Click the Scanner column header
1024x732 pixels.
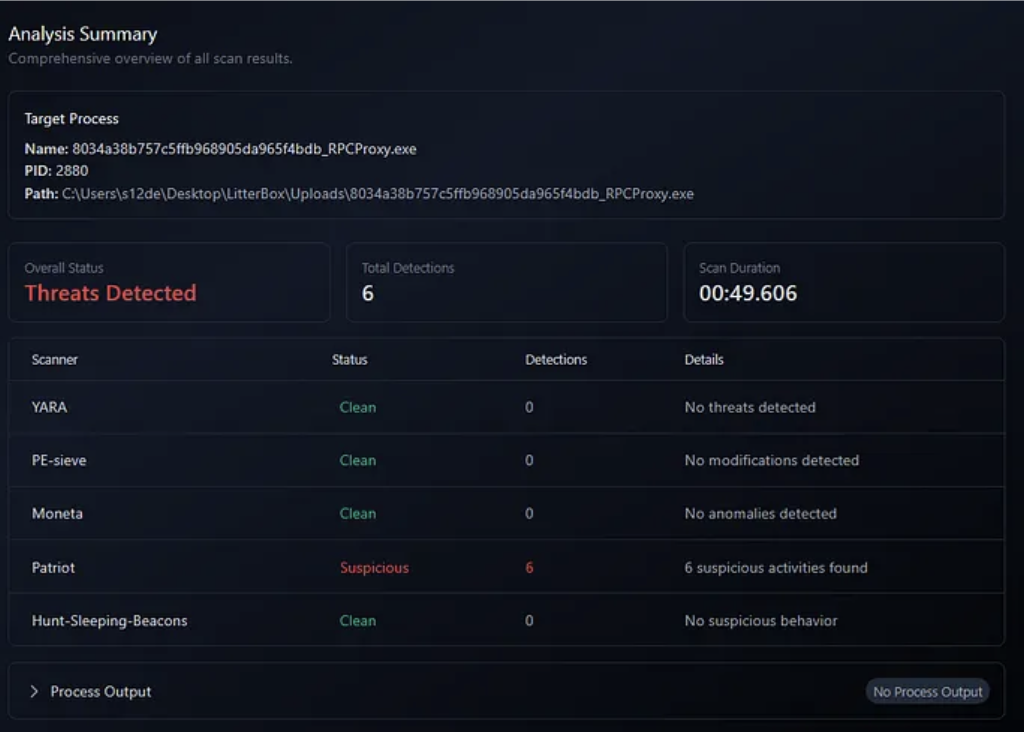click(x=54, y=359)
